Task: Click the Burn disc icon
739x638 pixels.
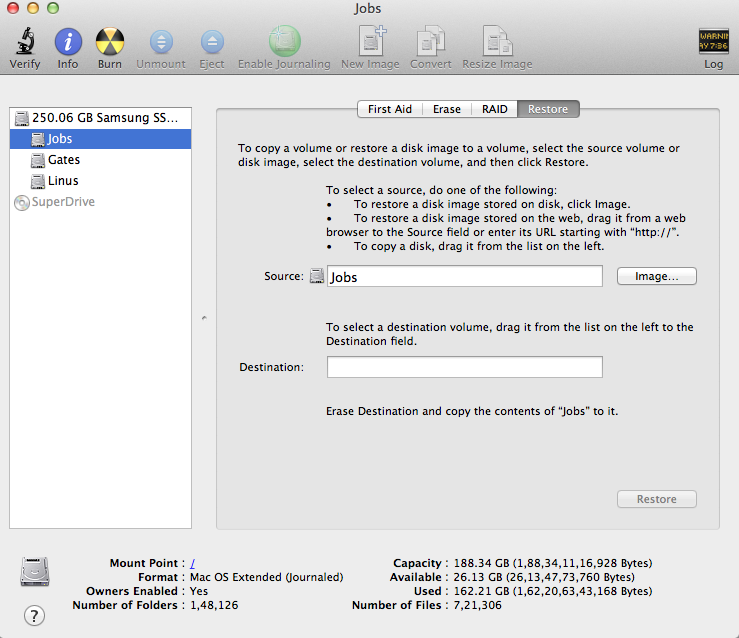Action: (110, 41)
